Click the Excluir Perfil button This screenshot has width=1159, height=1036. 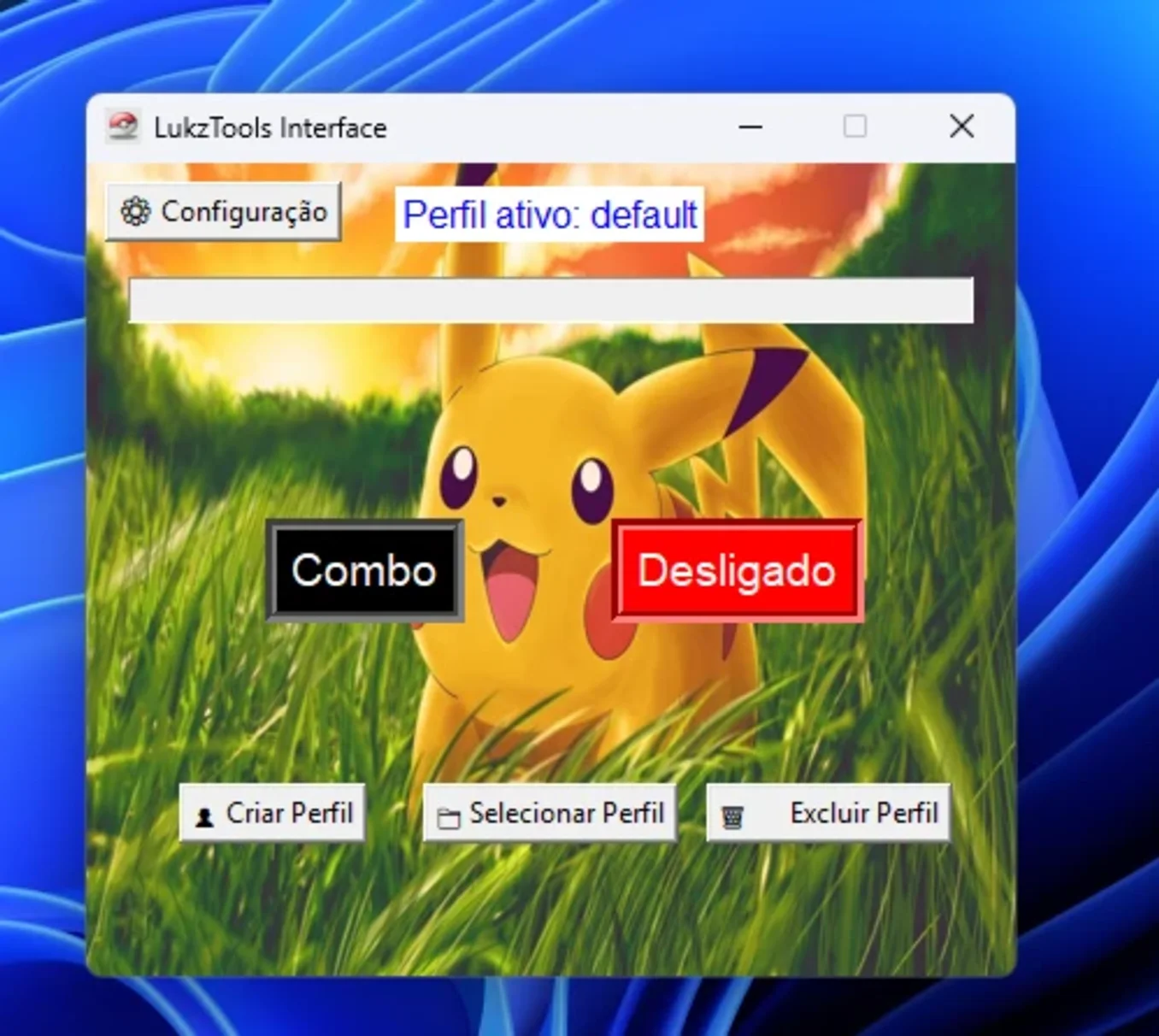(828, 813)
